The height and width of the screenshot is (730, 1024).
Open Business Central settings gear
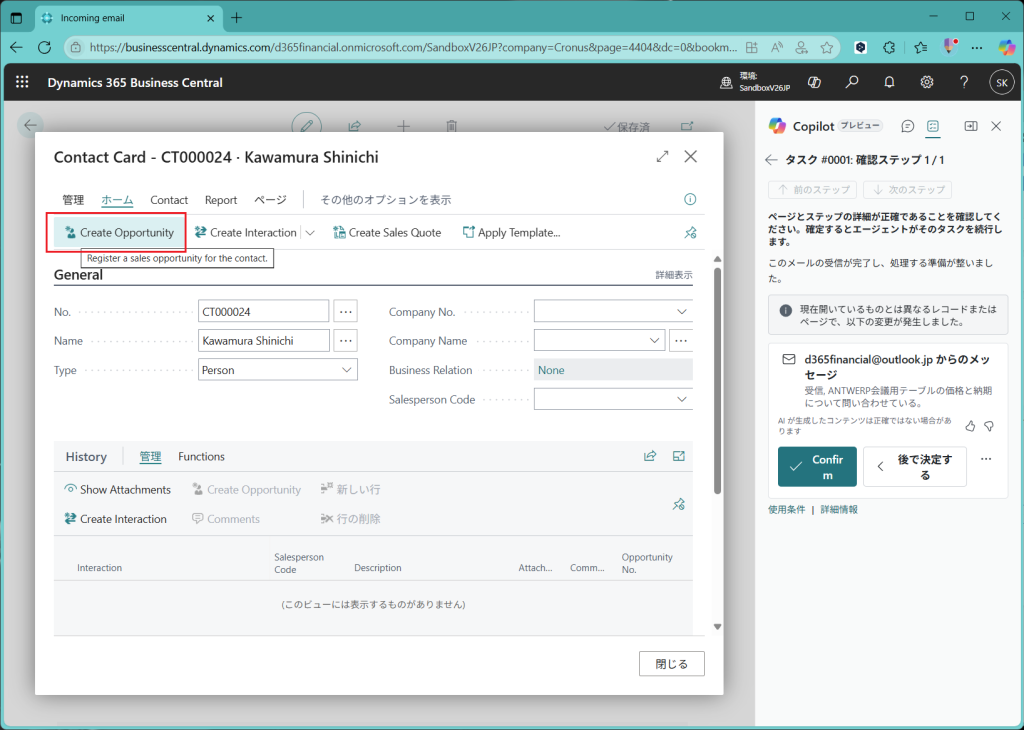pyautogui.click(x=927, y=82)
